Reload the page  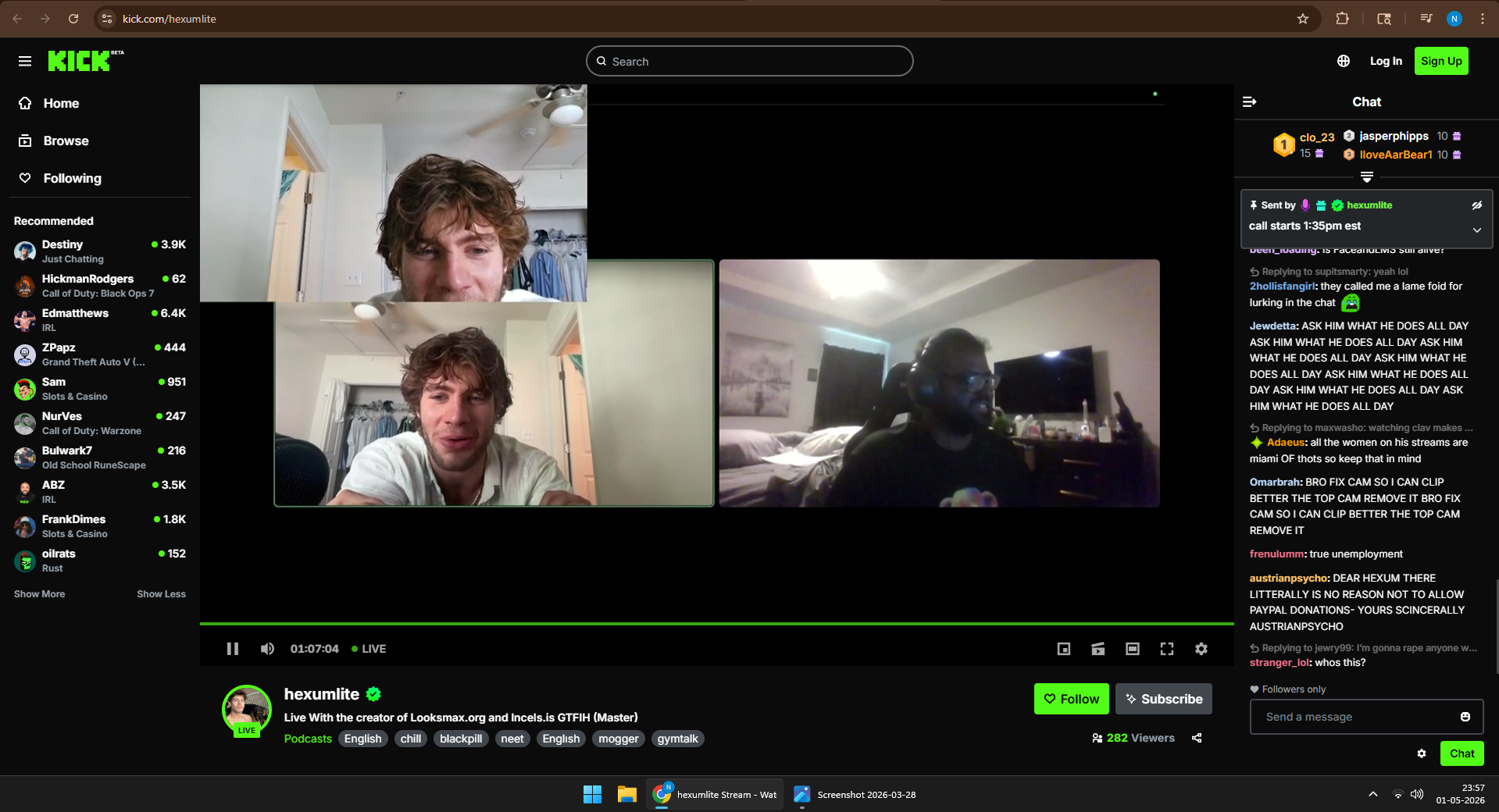point(73,19)
